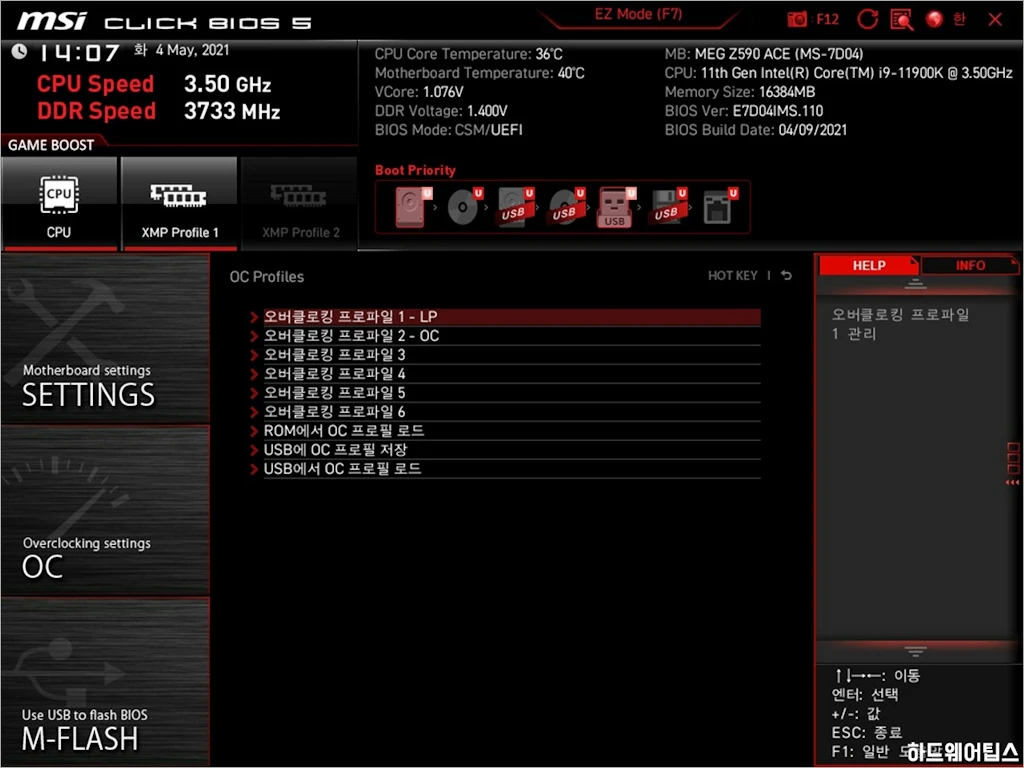Screen dimensions: 1024x768
Task: Click the OC Profiles heading
Action: tap(266, 276)
